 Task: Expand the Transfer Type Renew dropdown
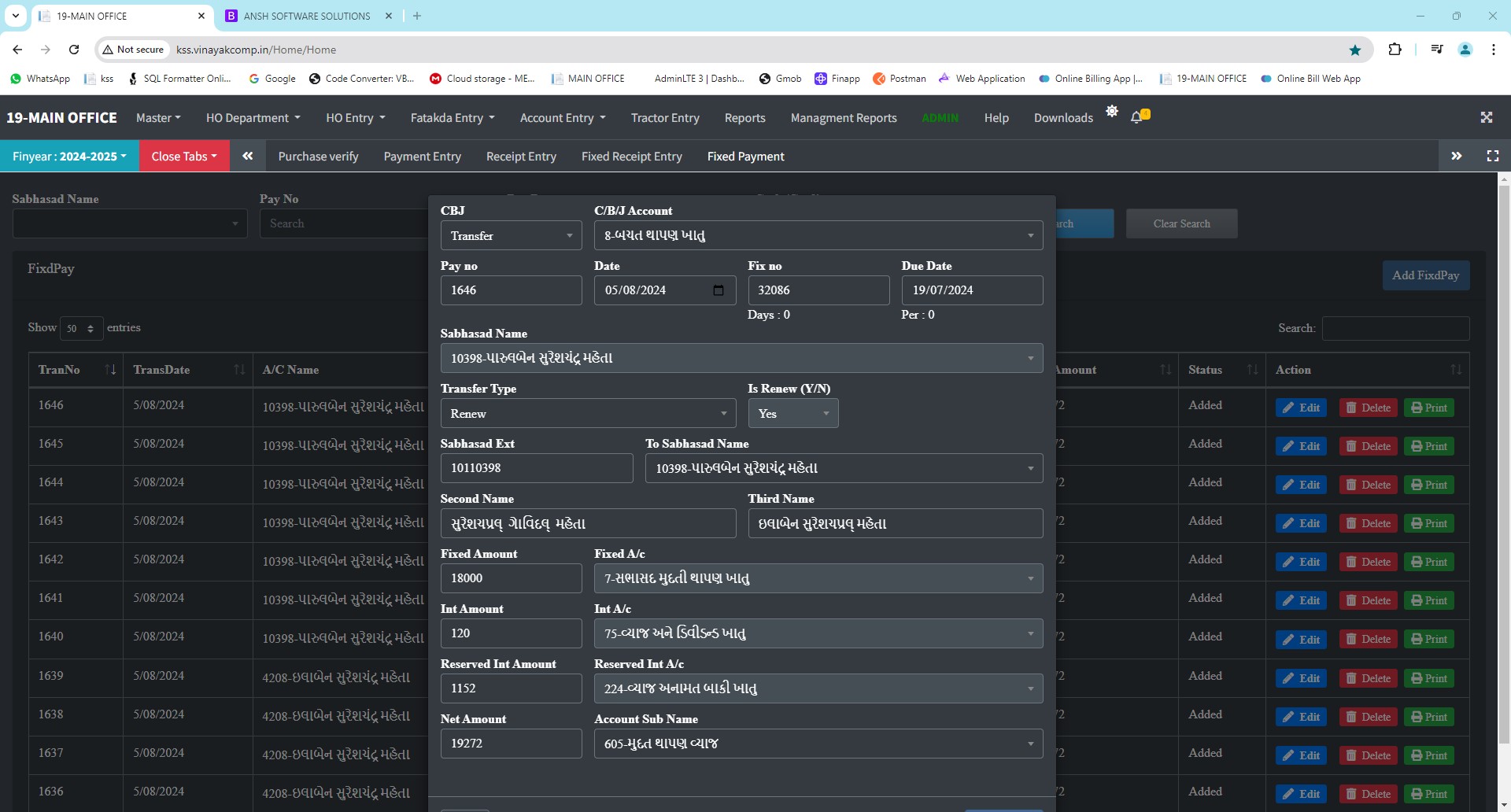(x=587, y=413)
